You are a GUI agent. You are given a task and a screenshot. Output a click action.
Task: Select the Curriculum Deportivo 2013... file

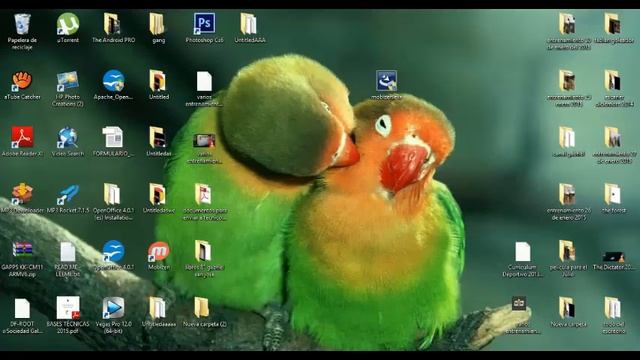coord(522,251)
